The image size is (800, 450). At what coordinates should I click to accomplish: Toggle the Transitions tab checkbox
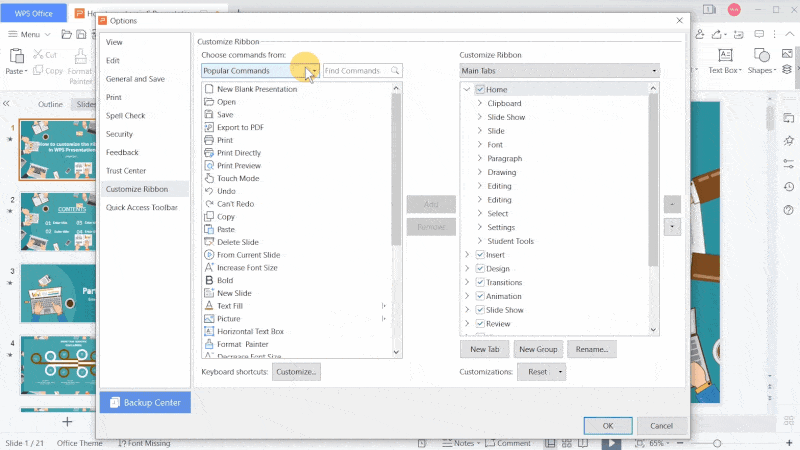coord(480,282)
